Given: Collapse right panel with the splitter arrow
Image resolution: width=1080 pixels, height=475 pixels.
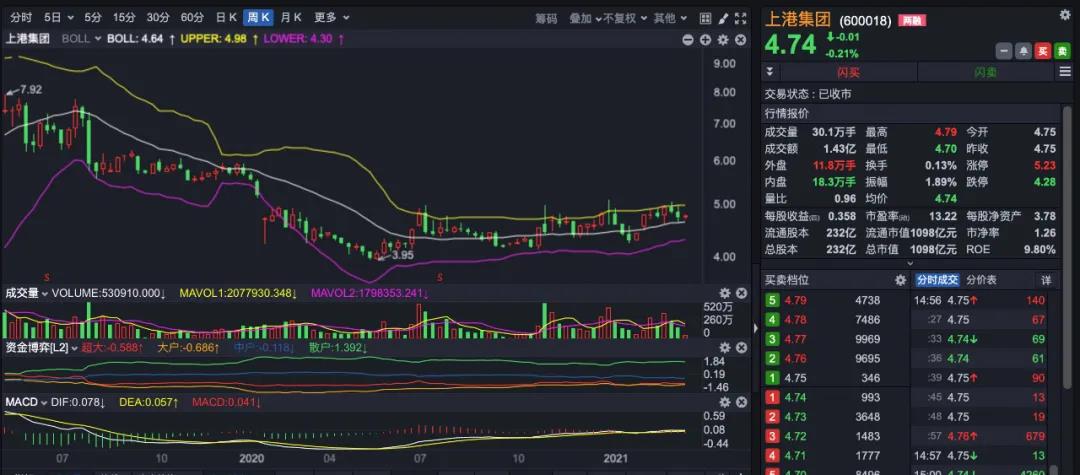Looking at the screenshot, I should 756,328.
